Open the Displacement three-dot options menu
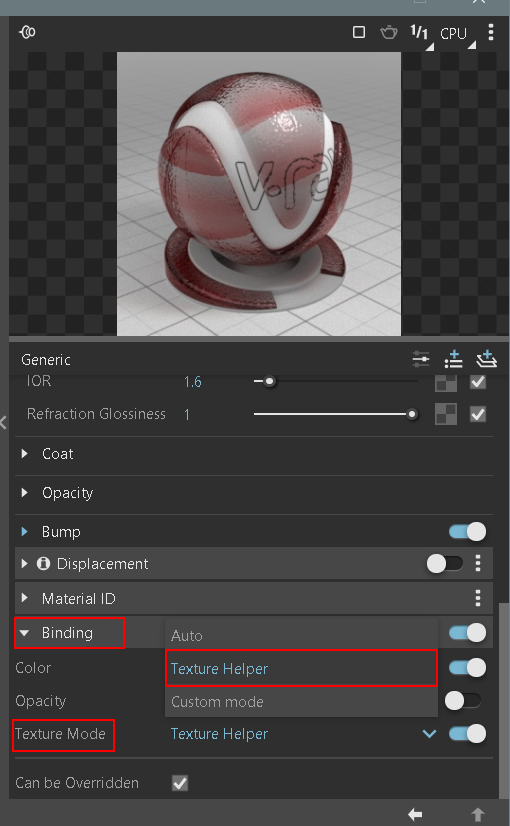The width and height of the screenshot is (510, 826). point(478,564)
